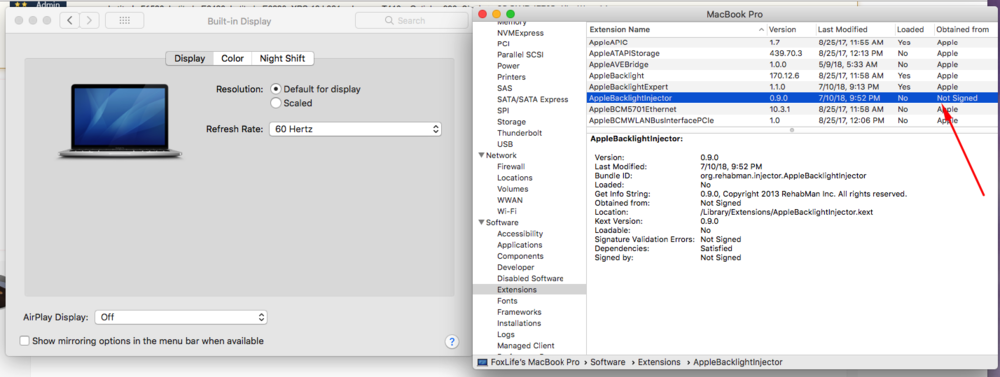Image resolution: width=1000 pixels, height=377 pixels.
Task: Select Storage in the sidebar
Action: click(x=511, y=122)
